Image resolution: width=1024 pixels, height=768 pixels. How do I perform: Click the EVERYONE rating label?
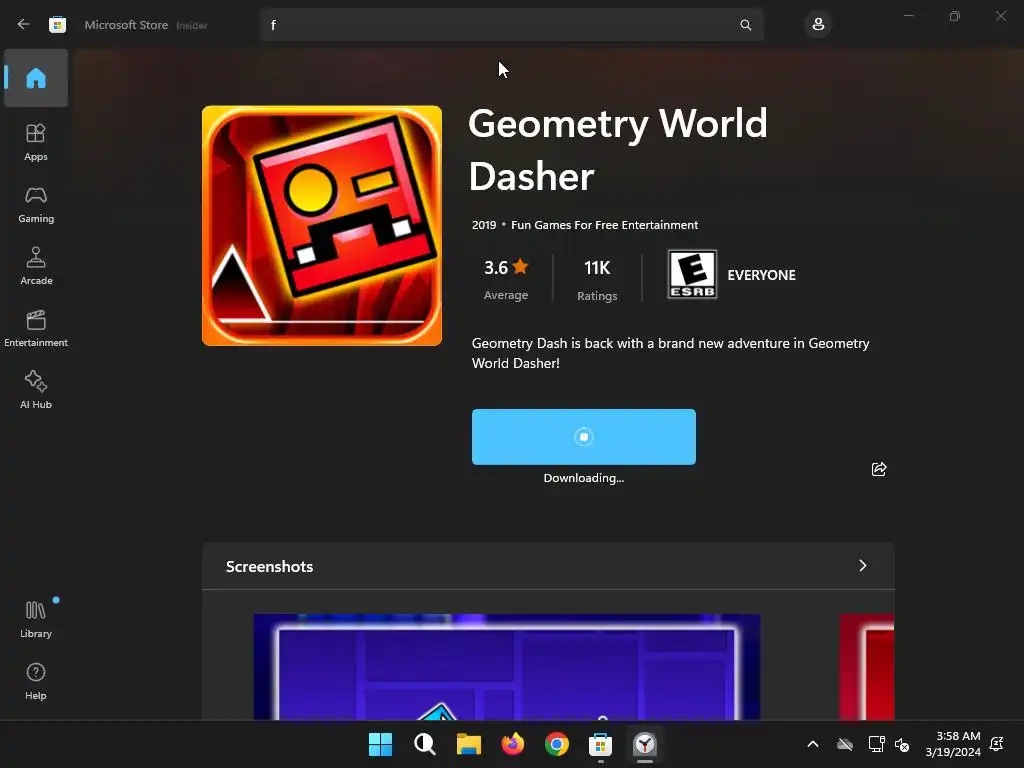[761, 275]
